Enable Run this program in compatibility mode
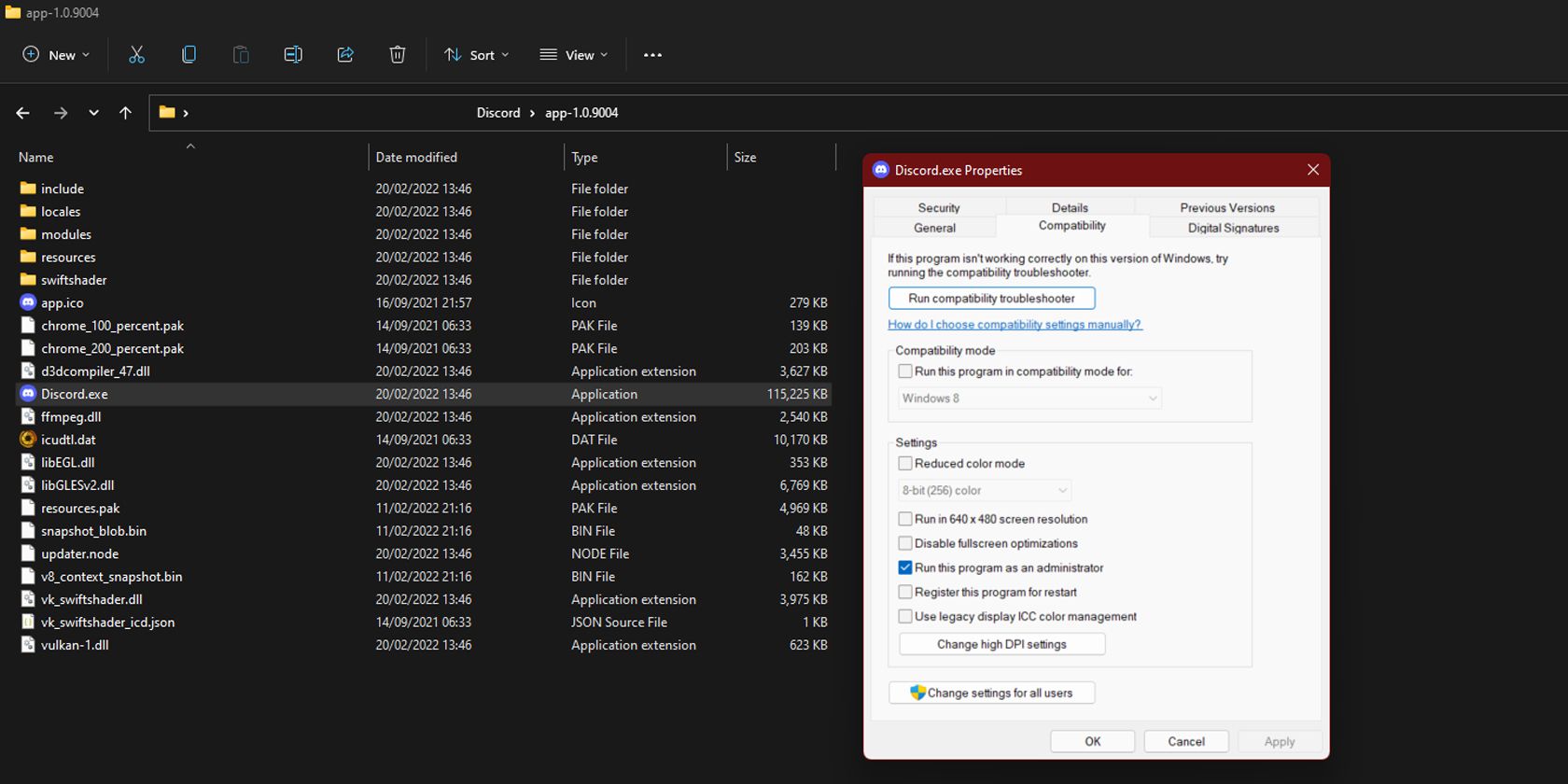The height and width of the screenshot is (784, 1568). [905, 371]
